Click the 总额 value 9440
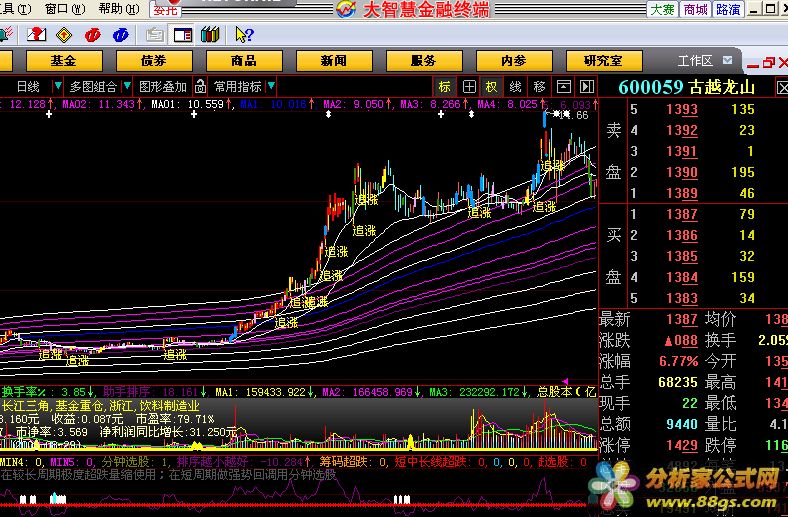This screenshot has width=788, height=517. 682,424
